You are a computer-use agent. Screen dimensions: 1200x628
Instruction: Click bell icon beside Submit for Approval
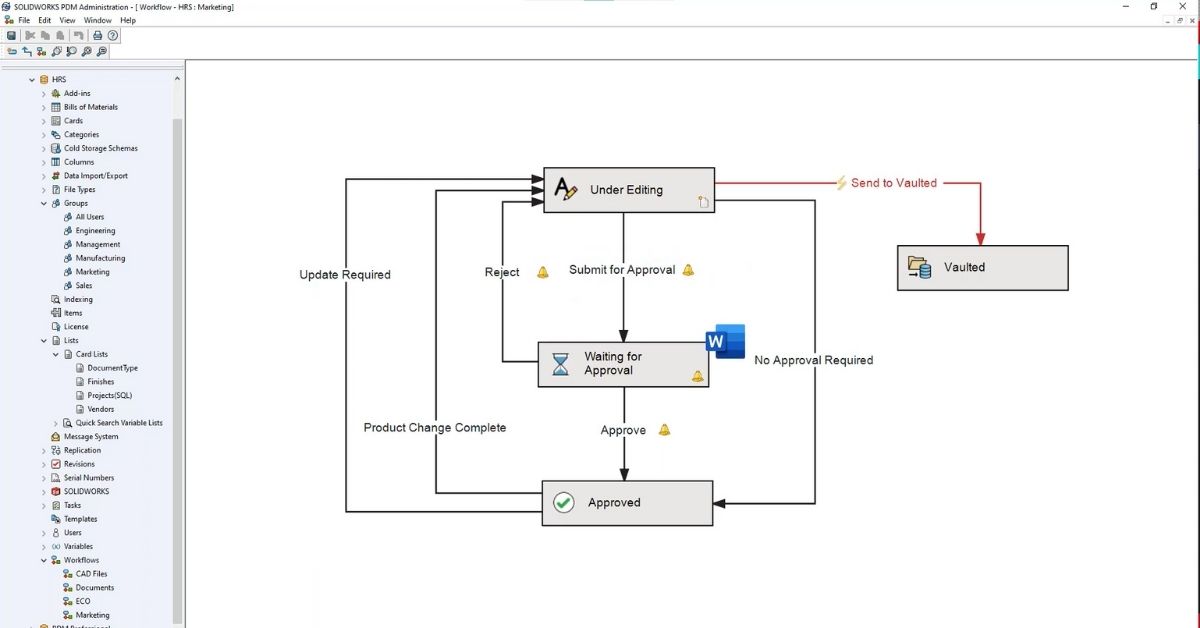coord(688,270)
